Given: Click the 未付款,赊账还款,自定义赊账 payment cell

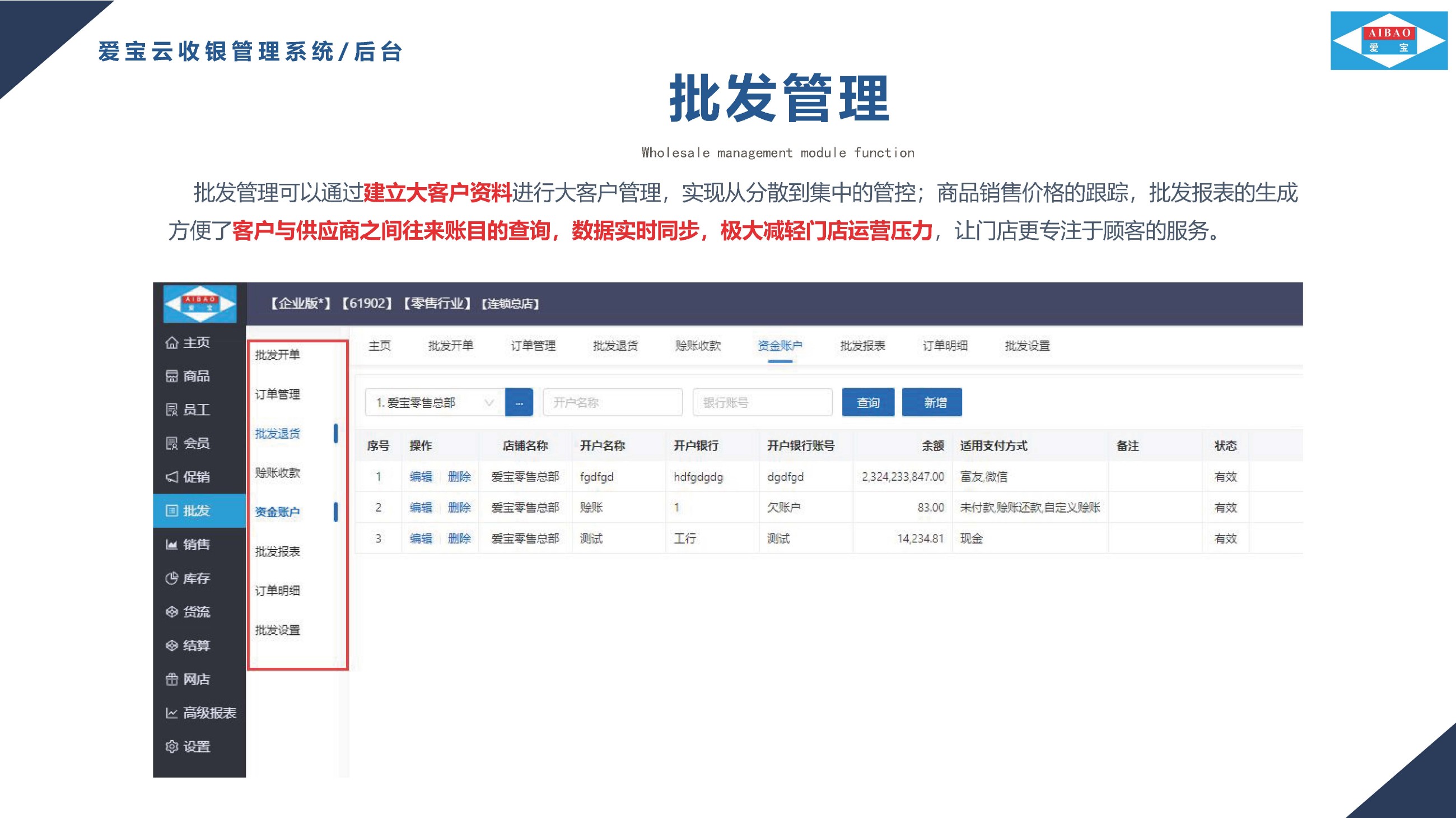Looking at the screenshot, I should tap(1030, 508).
